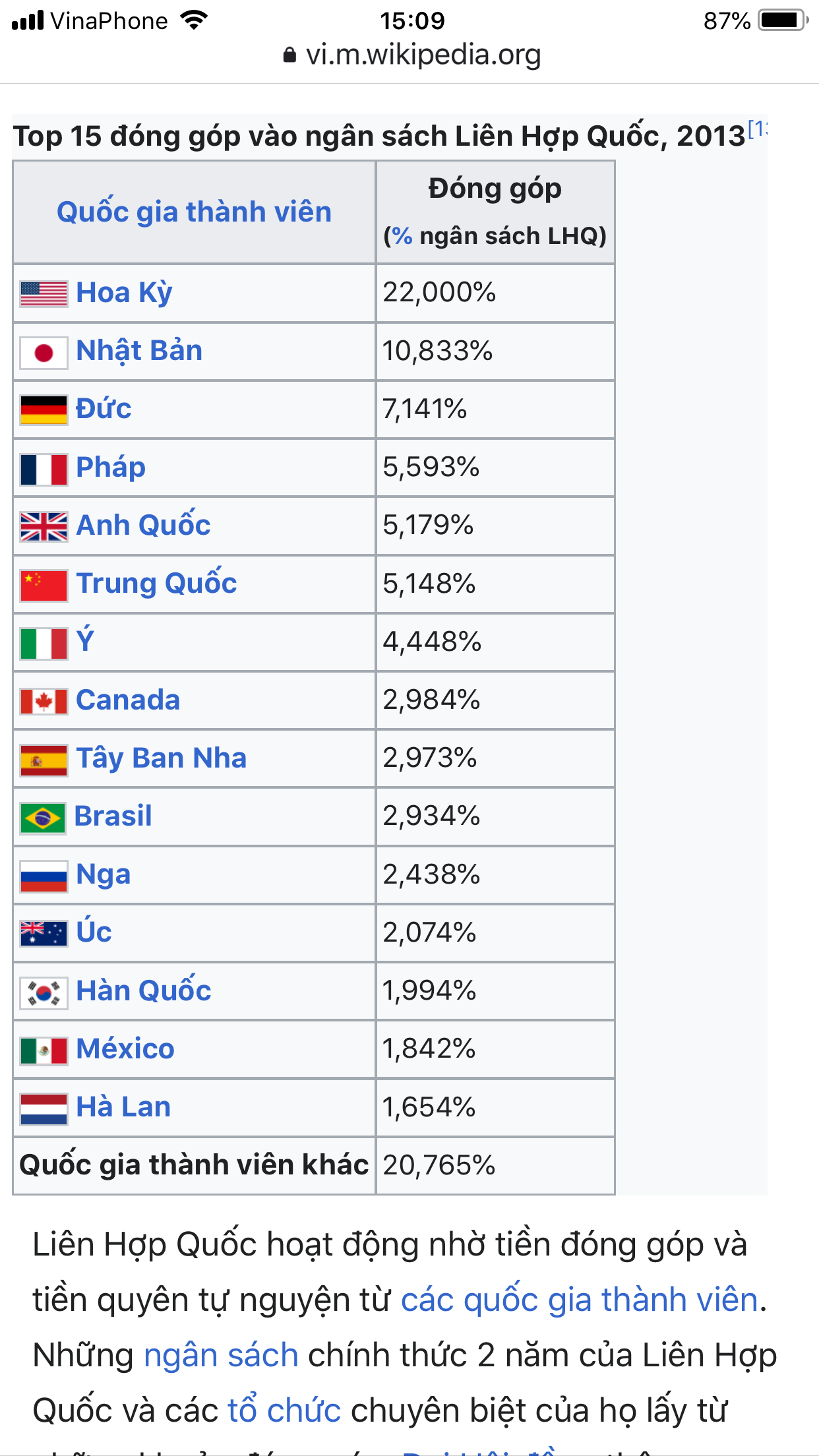Tap the Brazil flag icon
The width and height of the screenshot is (819, 1456).
(44, 818)
